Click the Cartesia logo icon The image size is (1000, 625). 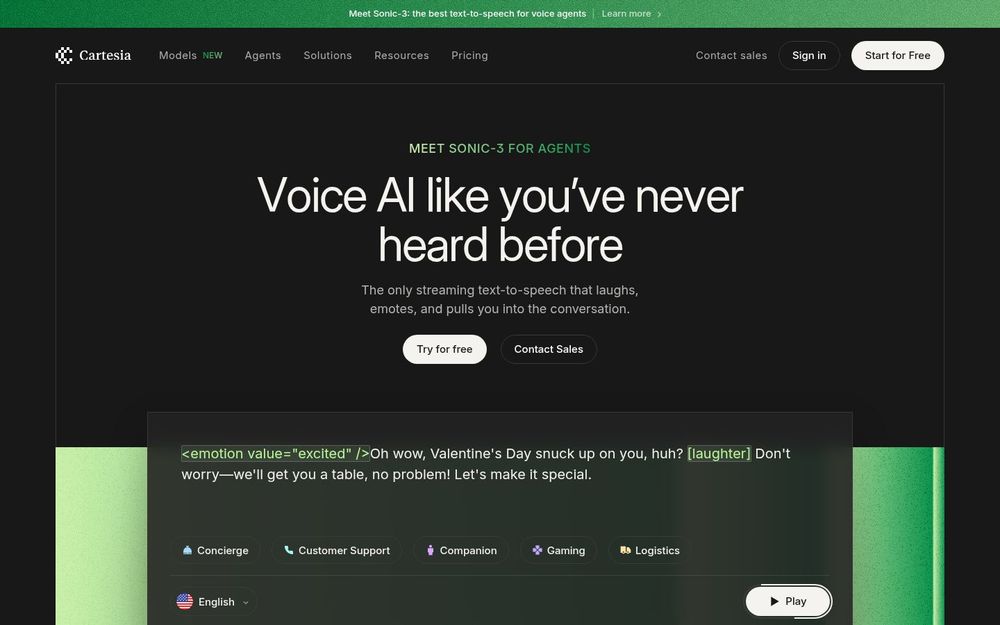tap(64, 55)
